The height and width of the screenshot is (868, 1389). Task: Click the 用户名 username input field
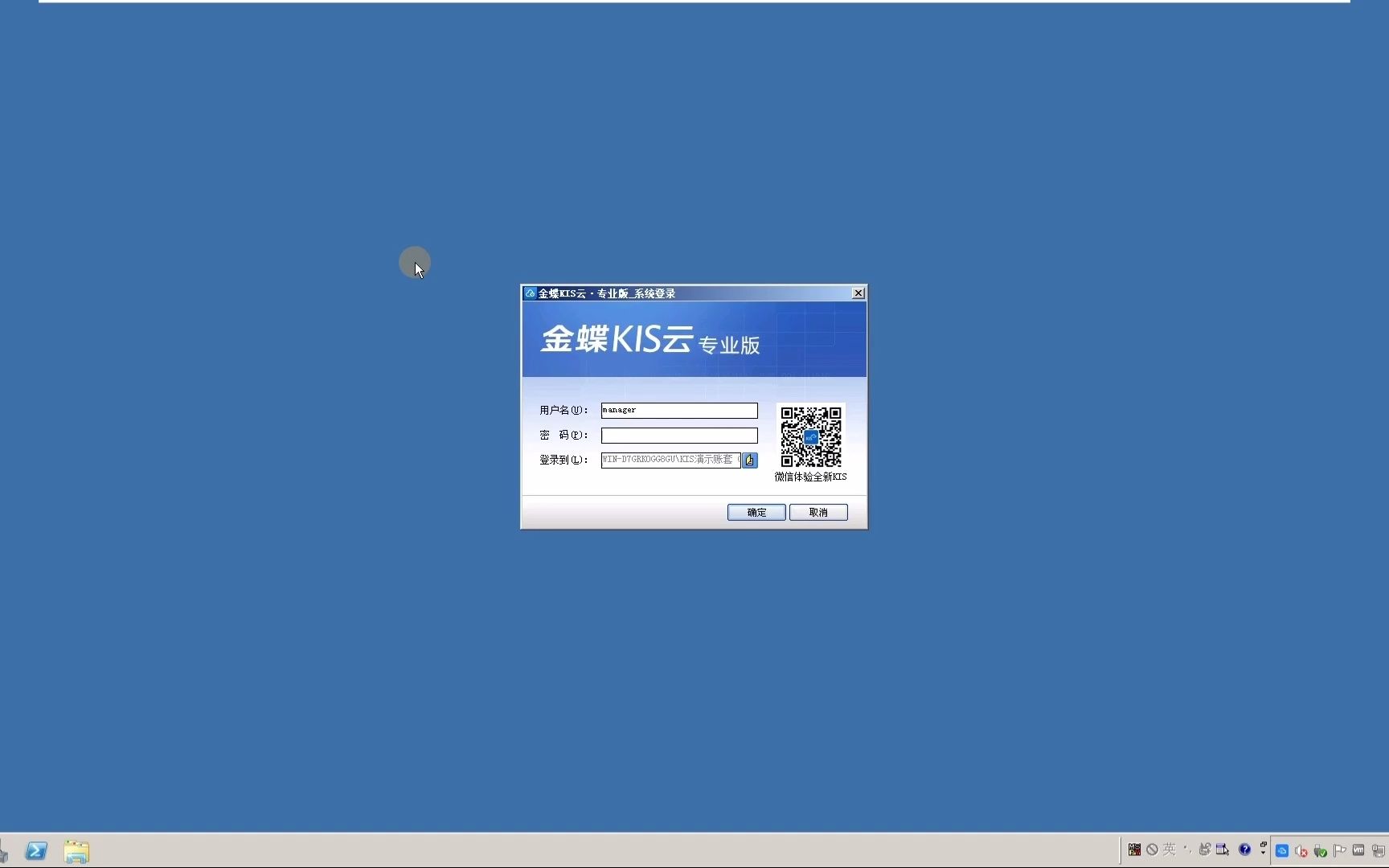tap(679, 410)
